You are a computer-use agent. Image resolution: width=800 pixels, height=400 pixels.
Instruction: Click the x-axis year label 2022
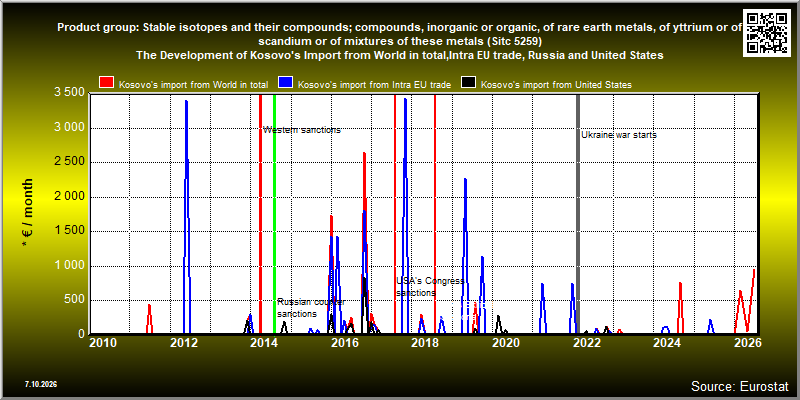point(586,343)
